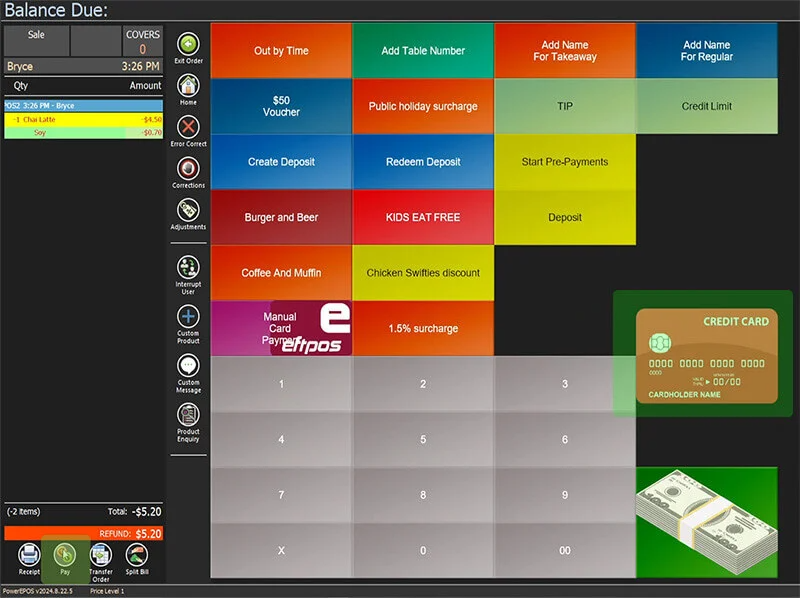Screen dimensions: 800x598
Task: Select the cash payment image
Action: (707, 522)
